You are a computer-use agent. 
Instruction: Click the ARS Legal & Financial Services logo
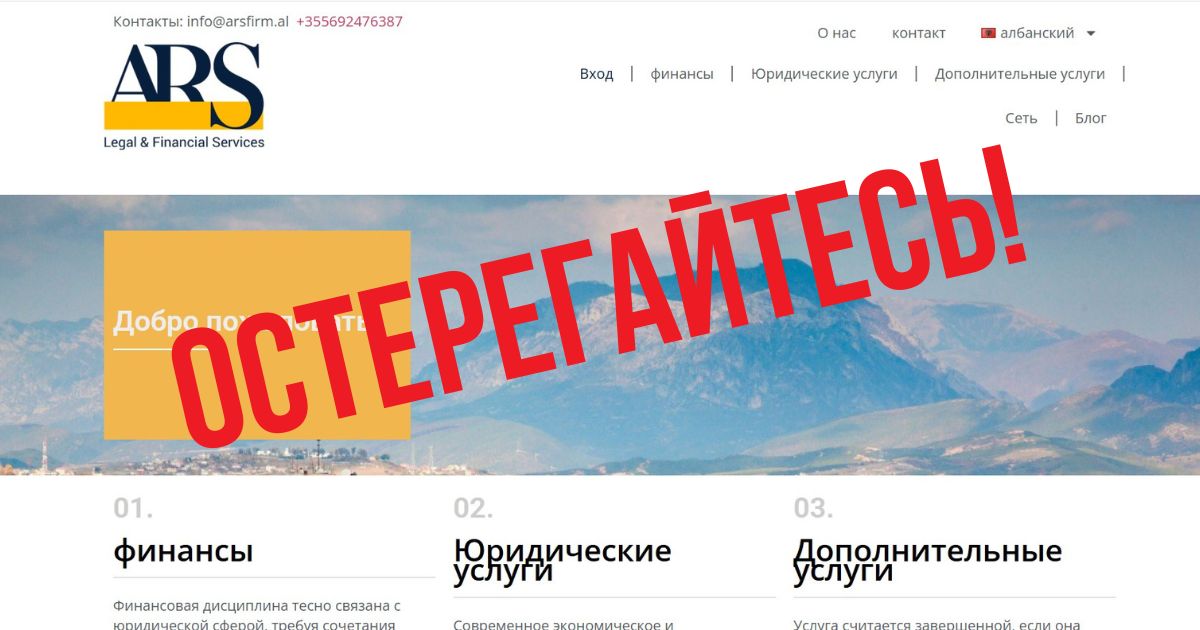(184, 96)
